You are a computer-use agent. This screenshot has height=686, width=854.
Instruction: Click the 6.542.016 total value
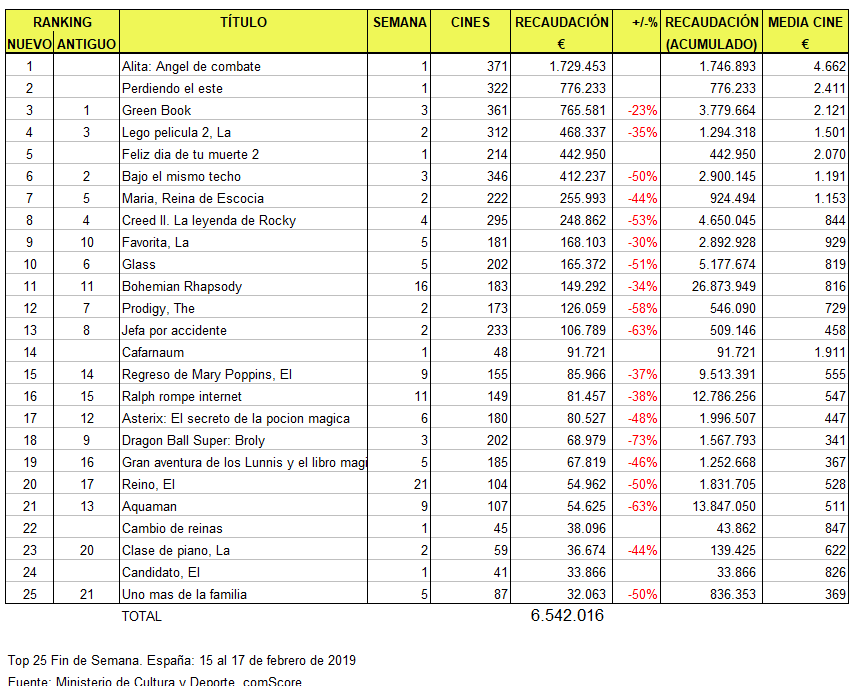coord(567,616)
